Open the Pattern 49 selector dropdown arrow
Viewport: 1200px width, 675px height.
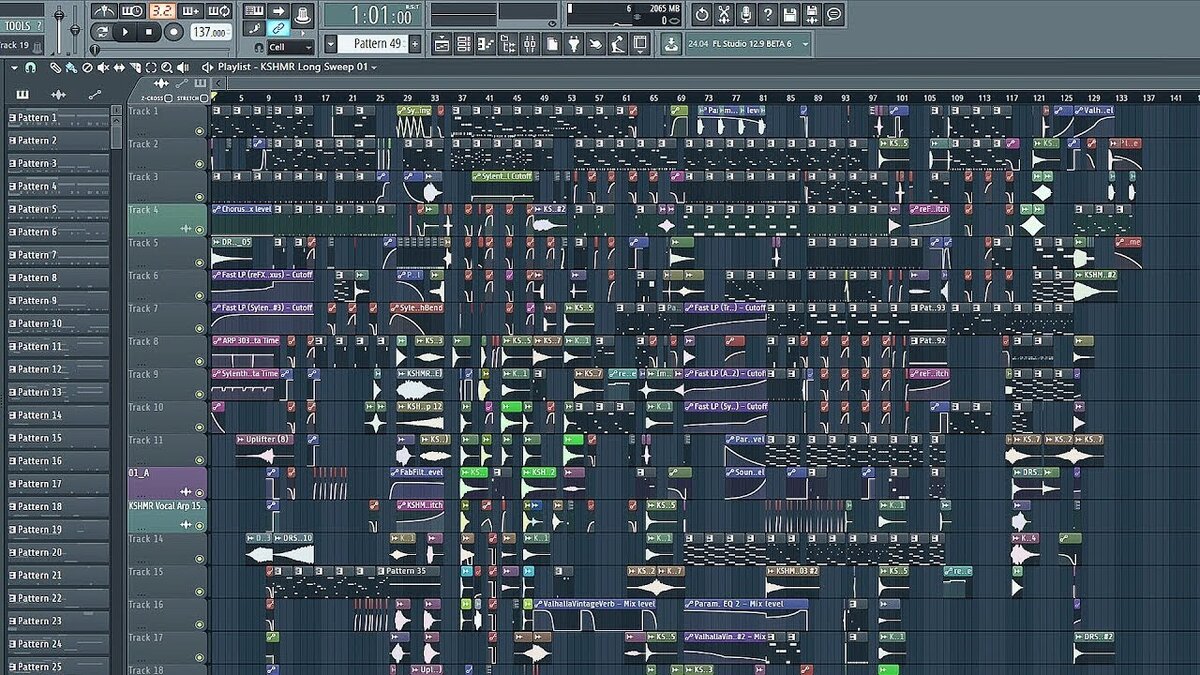click(330, 44)
